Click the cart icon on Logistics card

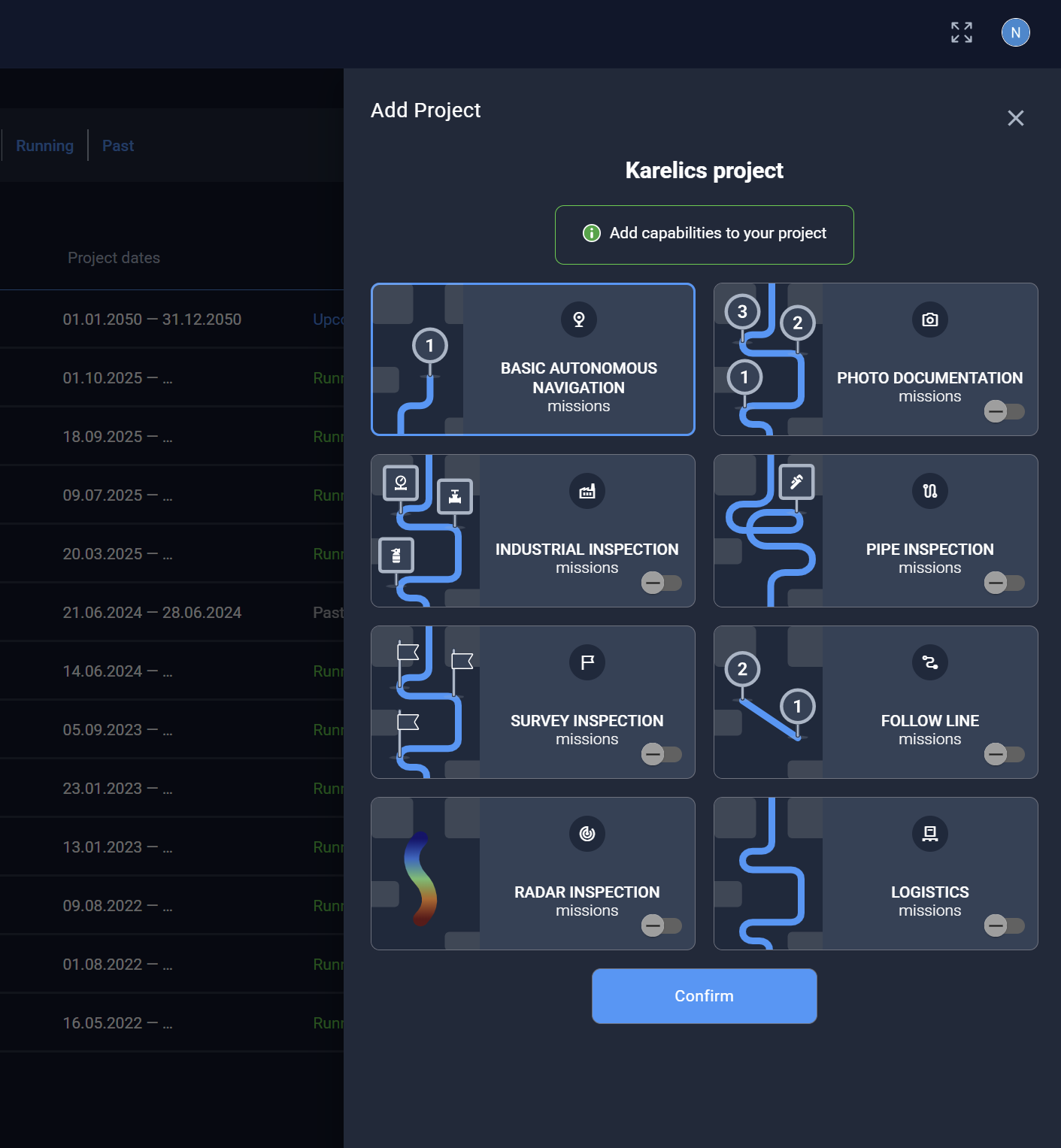[929, 834]
